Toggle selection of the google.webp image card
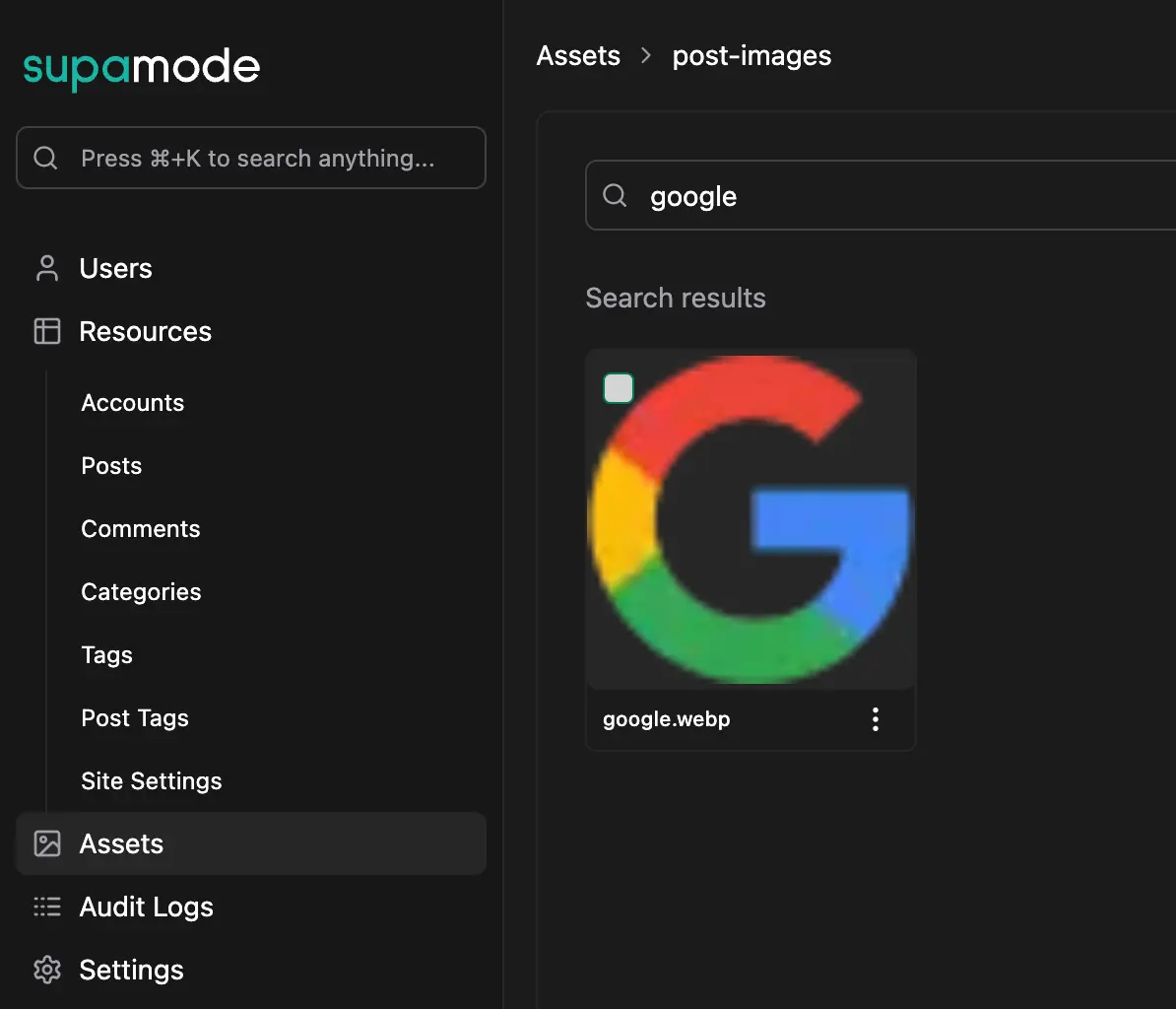 pyautogui.click(x=751, y=519)
